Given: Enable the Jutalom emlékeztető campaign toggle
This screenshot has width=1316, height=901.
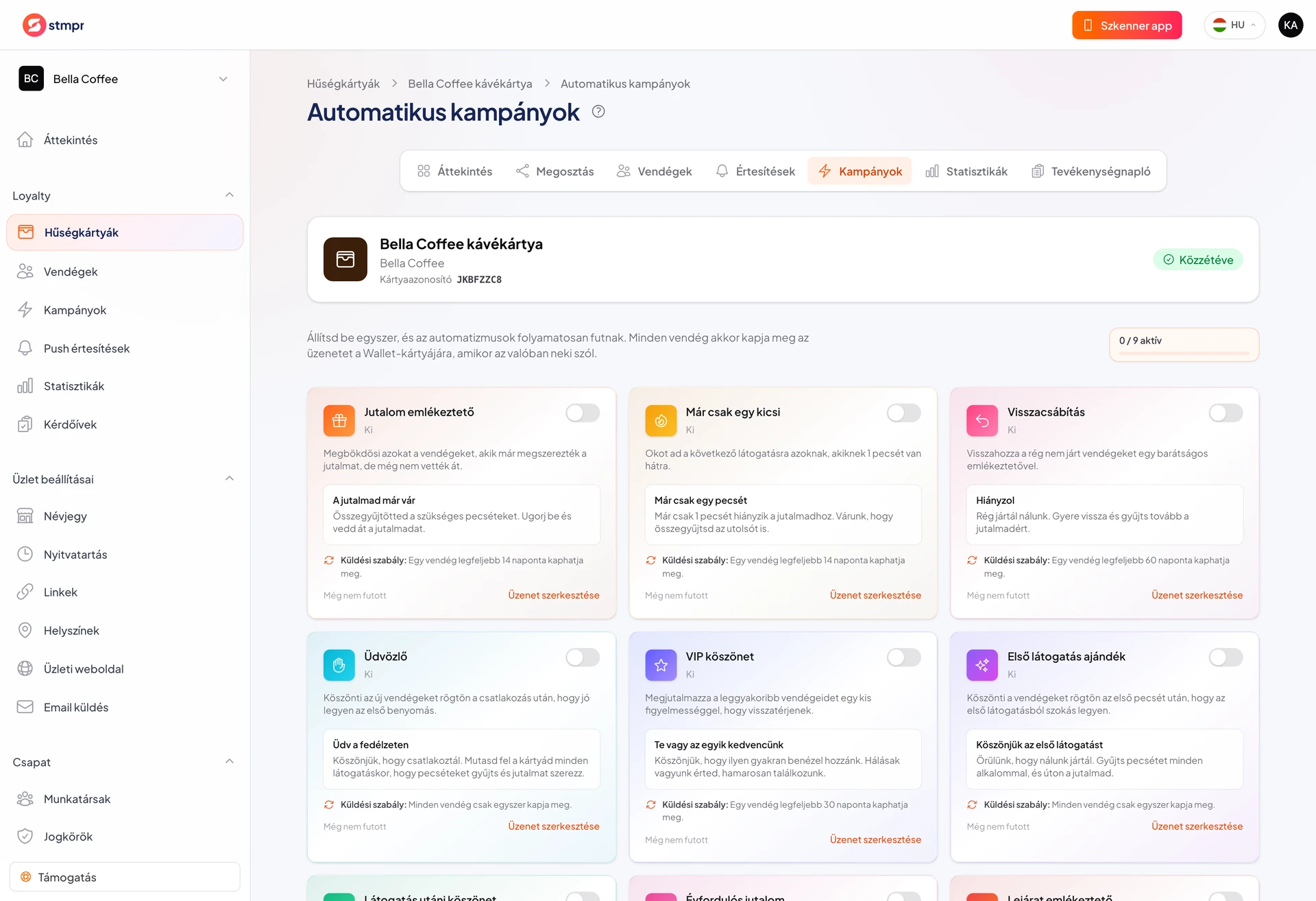Looking at the screenshot, I should point(583,413).
